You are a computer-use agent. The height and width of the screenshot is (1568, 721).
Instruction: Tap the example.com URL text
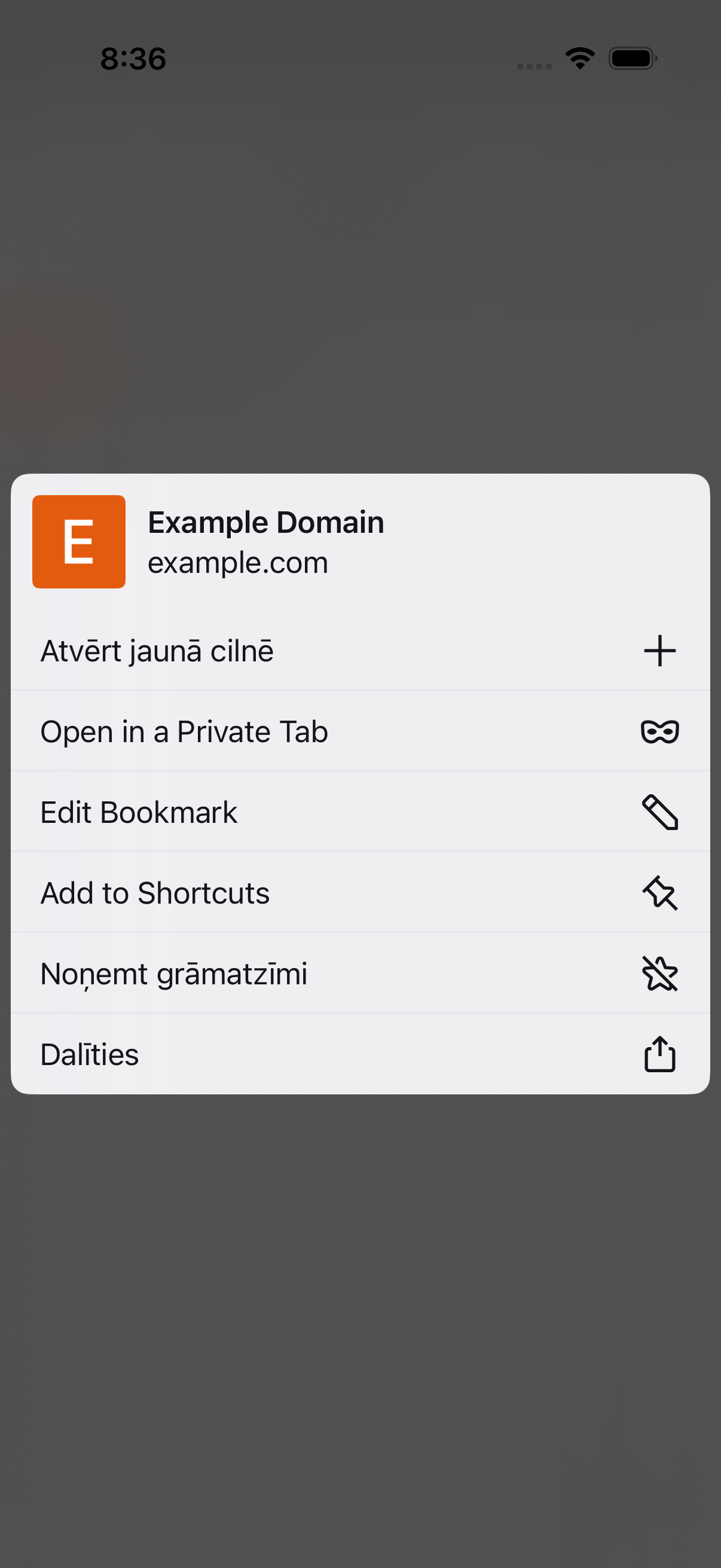[238, 563]
